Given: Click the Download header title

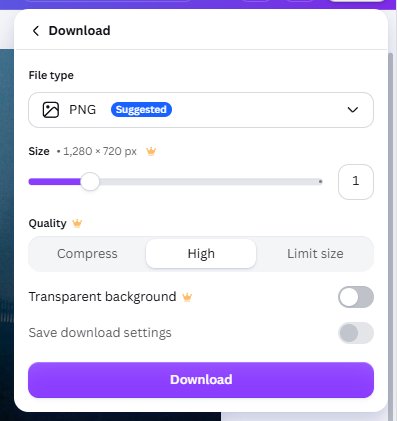Looking at the screenshot, I should point(79,31).
